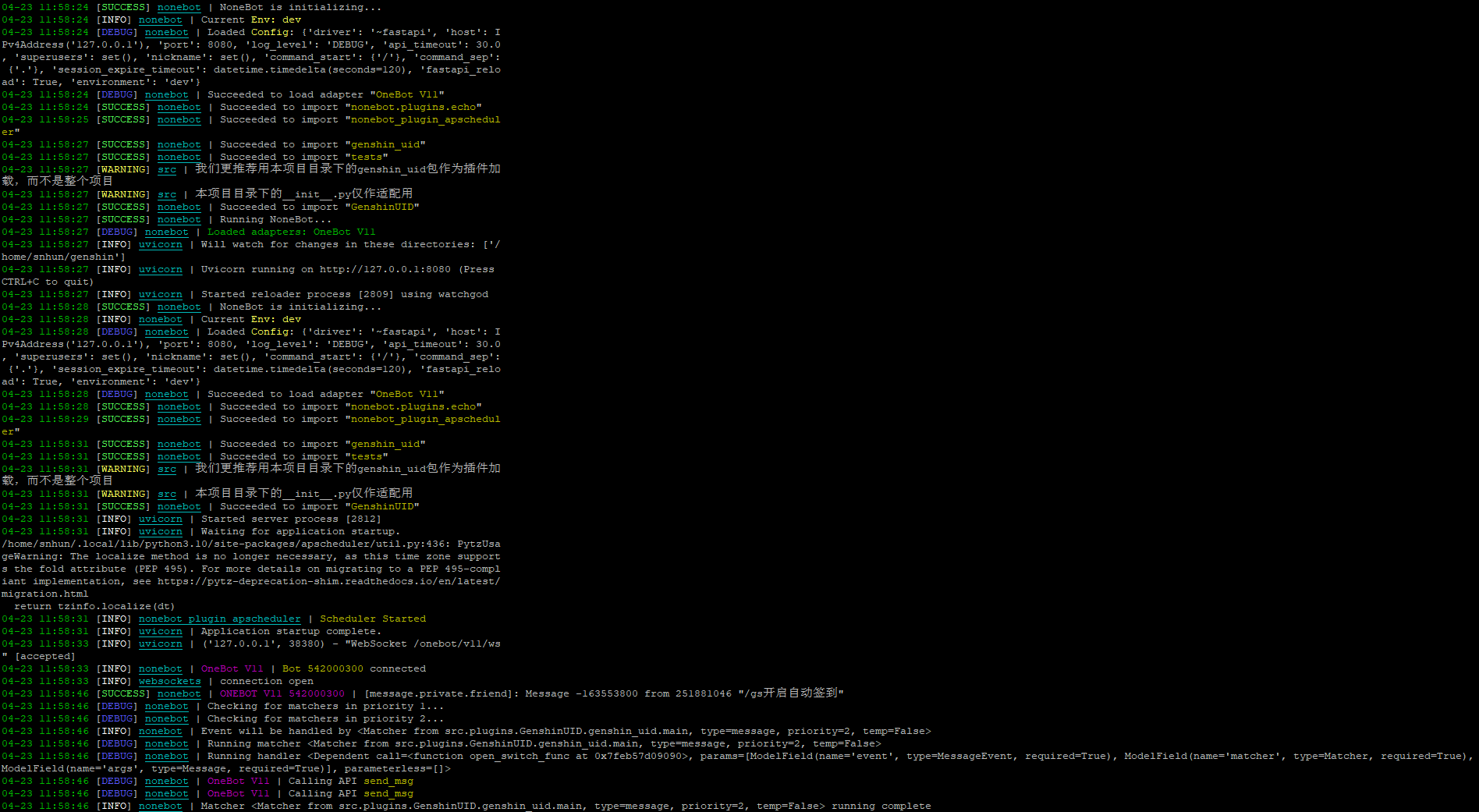Click nonebot in the 'Event will be handled by' row

tap(160, 731)
